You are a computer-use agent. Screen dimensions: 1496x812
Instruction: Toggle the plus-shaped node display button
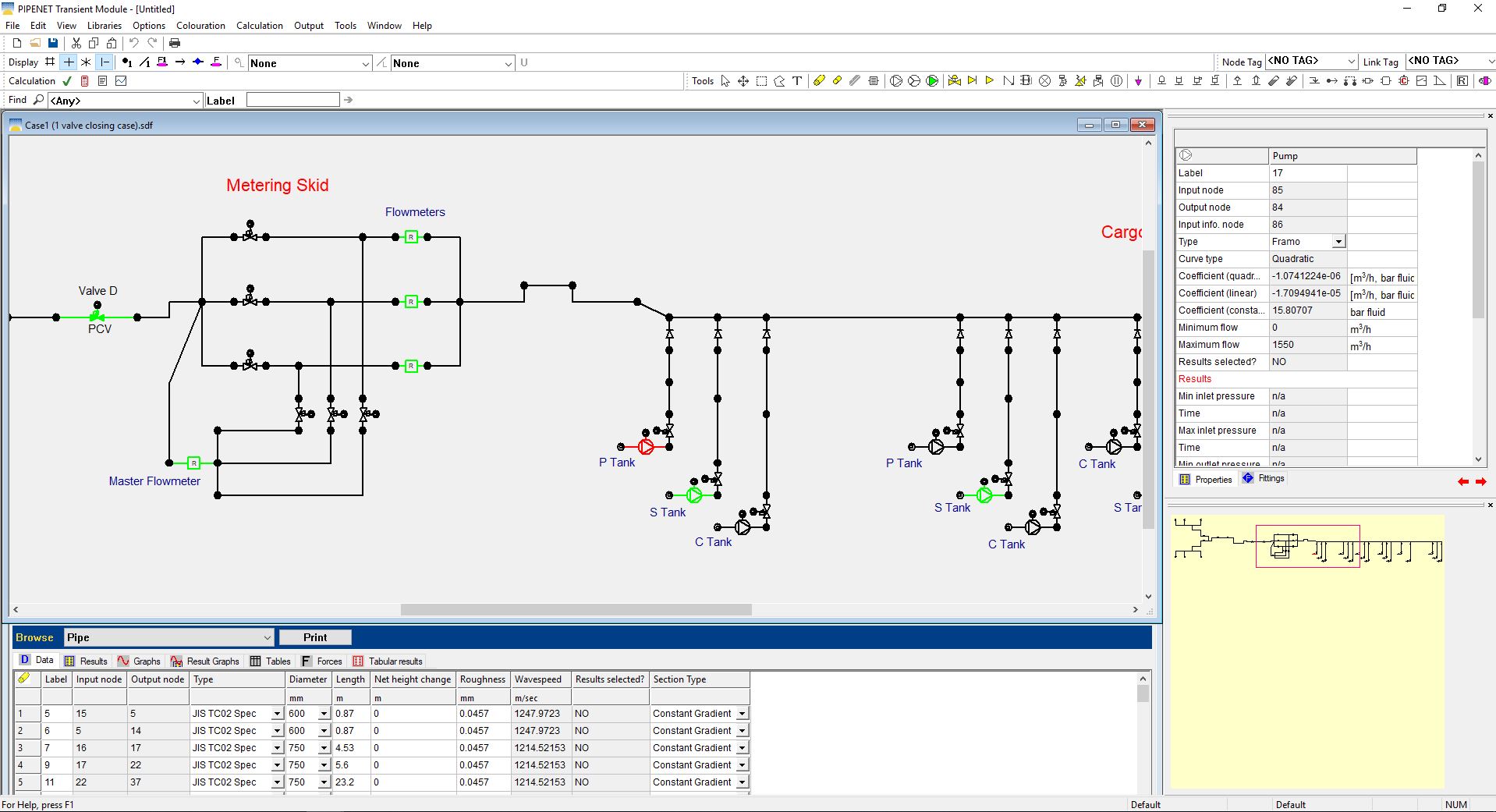coord(69,62)
